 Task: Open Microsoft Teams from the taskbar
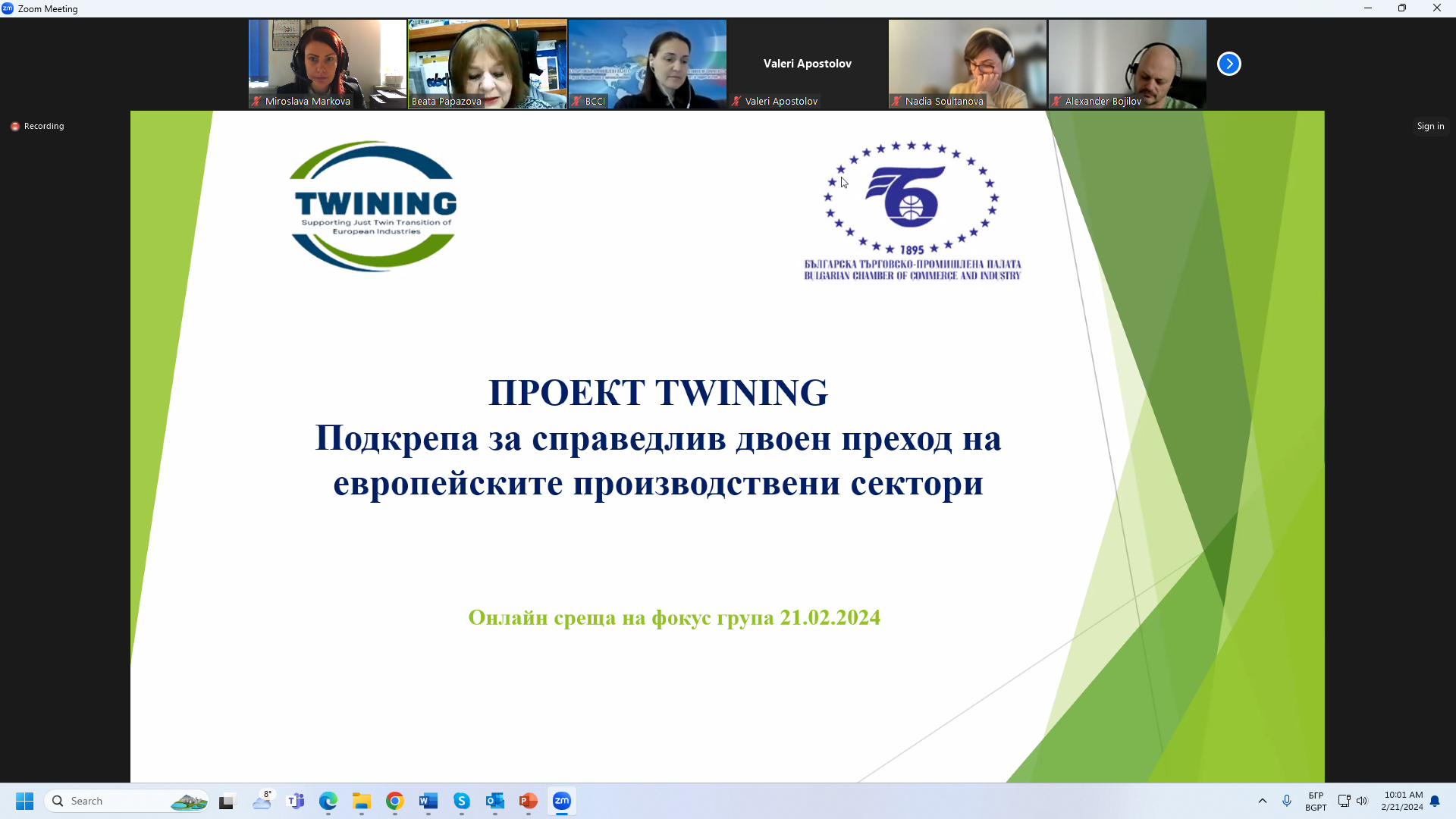pyautogui.click(x=296, y=801)
